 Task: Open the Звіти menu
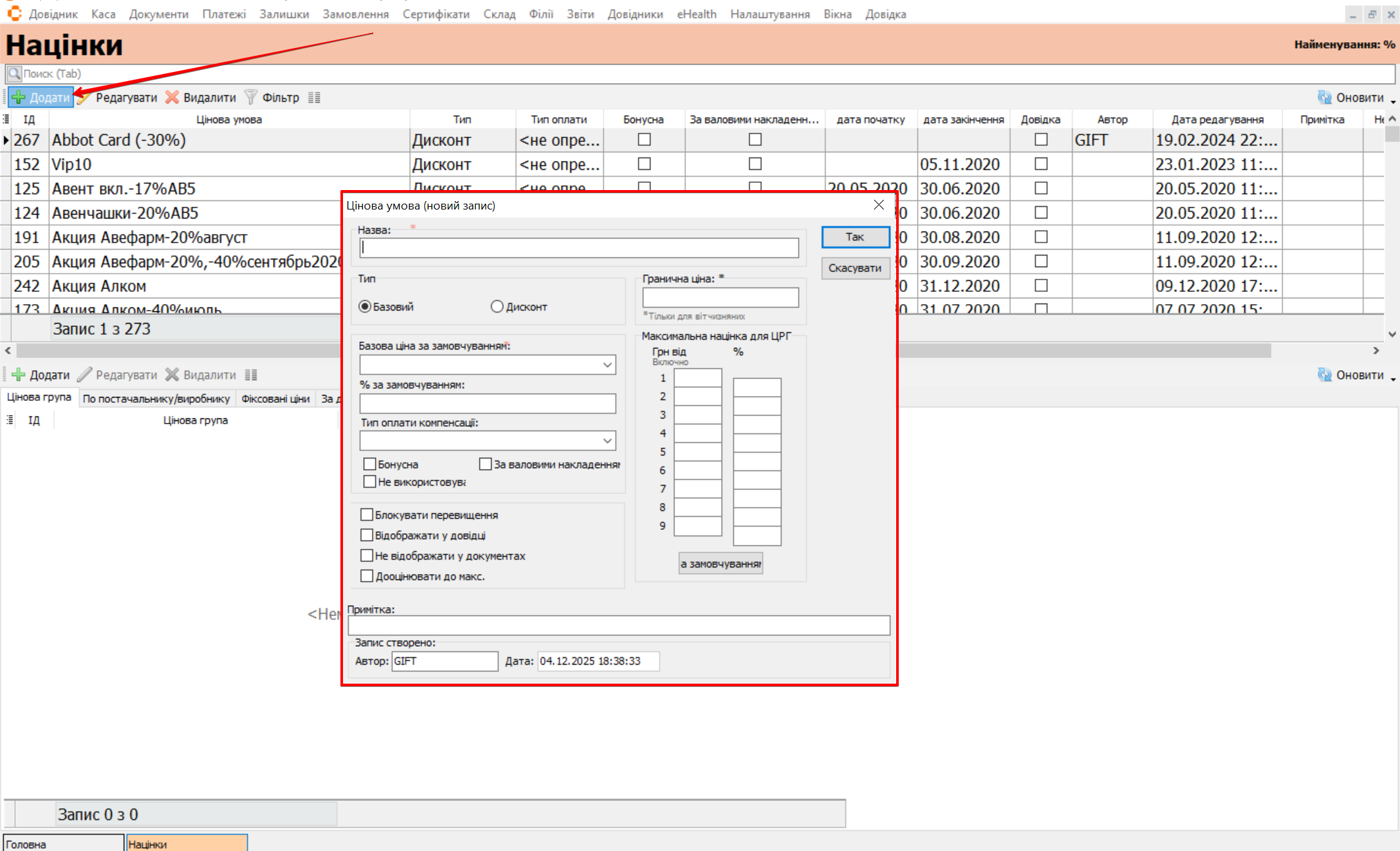point(580,14)
